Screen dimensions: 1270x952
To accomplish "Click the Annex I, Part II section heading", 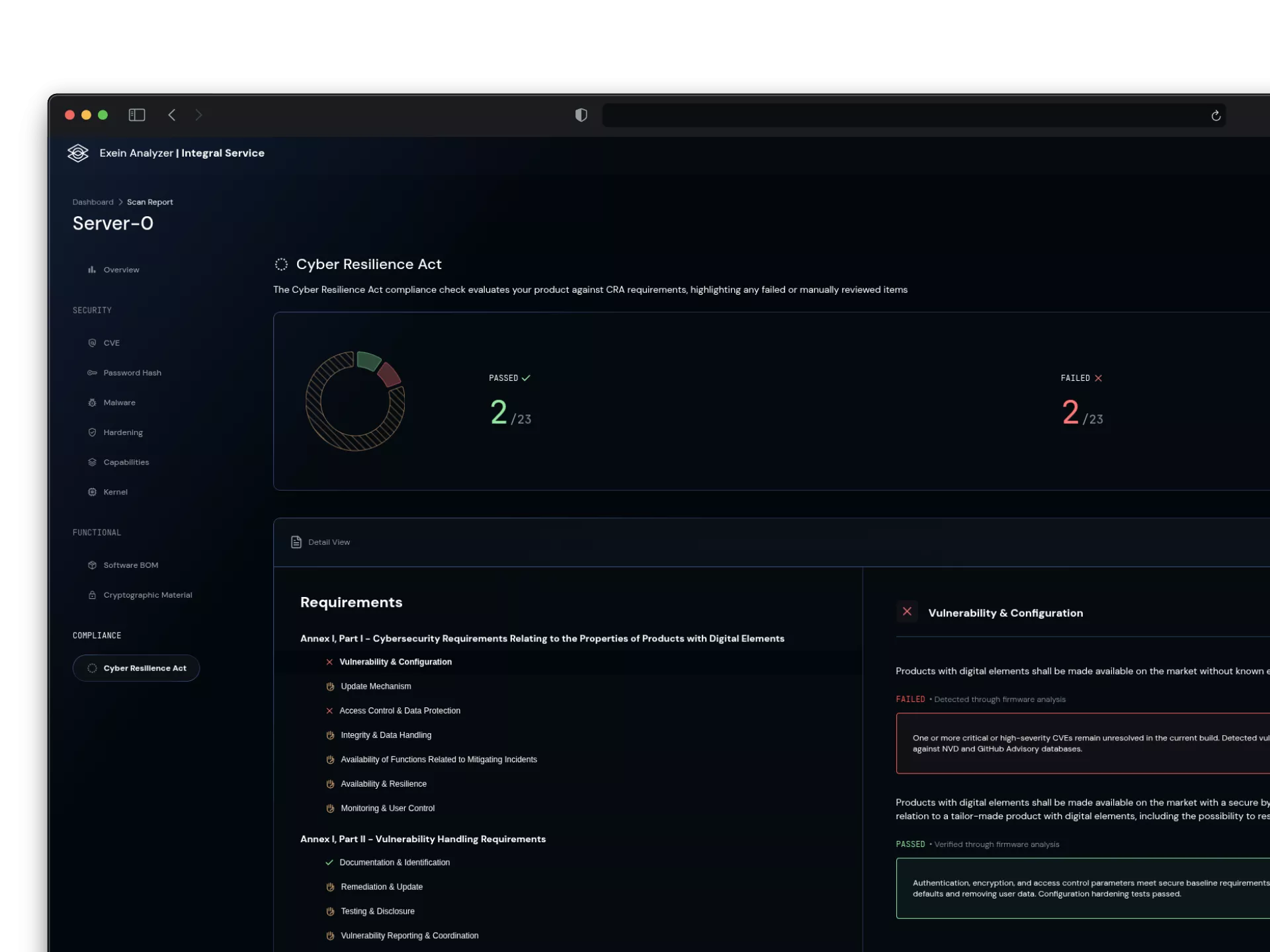I will pos(423,839).
